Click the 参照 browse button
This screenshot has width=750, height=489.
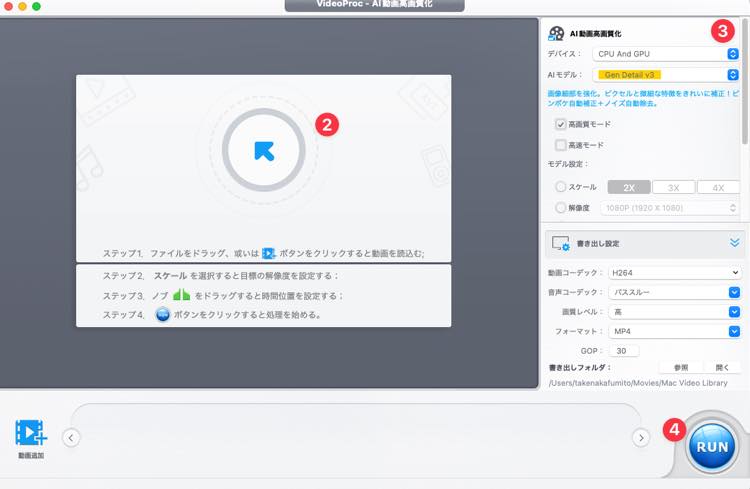(x=681, y=367)
